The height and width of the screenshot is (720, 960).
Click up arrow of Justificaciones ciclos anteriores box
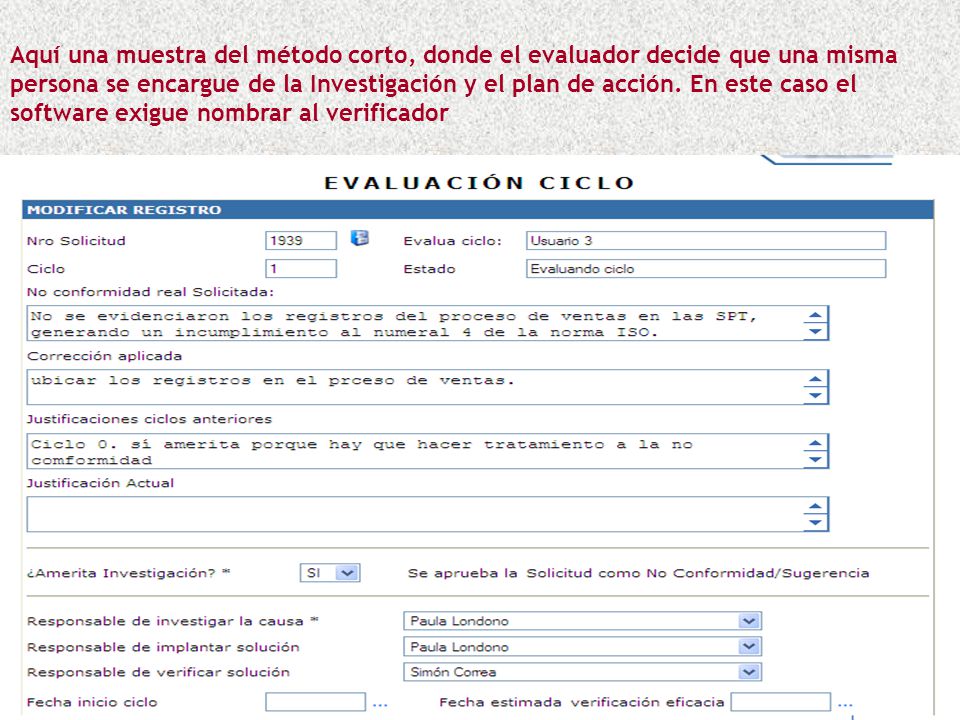pyautogui.click(x=815, y=443)
